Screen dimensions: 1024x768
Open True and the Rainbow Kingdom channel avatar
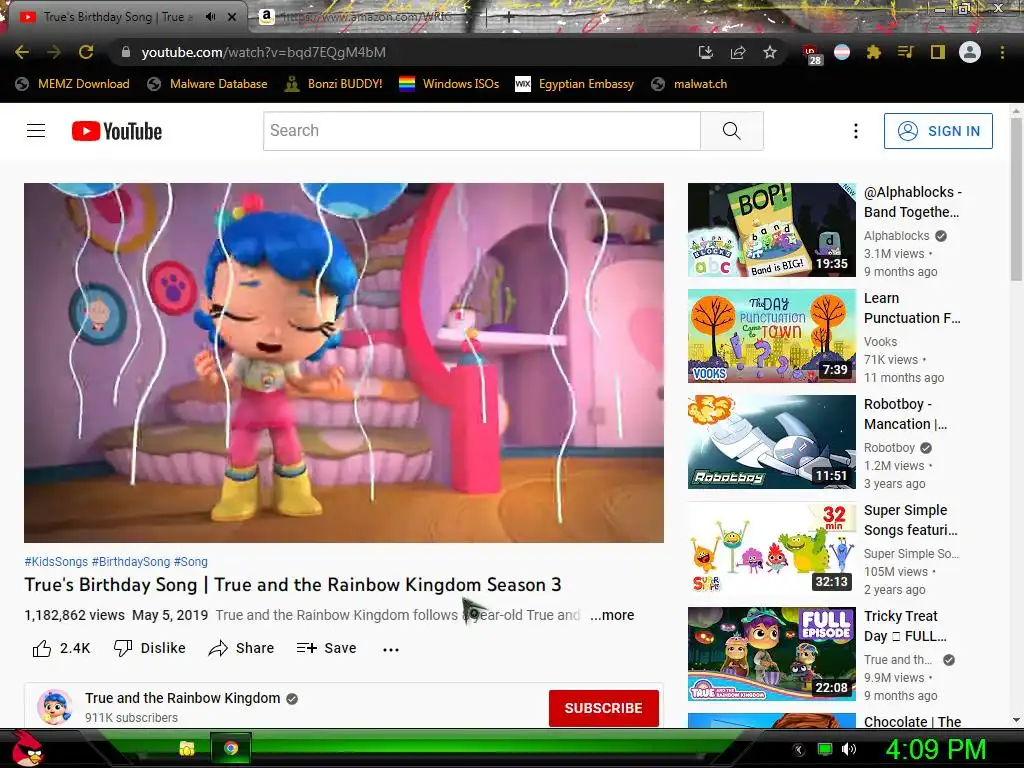tap(54, 707)
